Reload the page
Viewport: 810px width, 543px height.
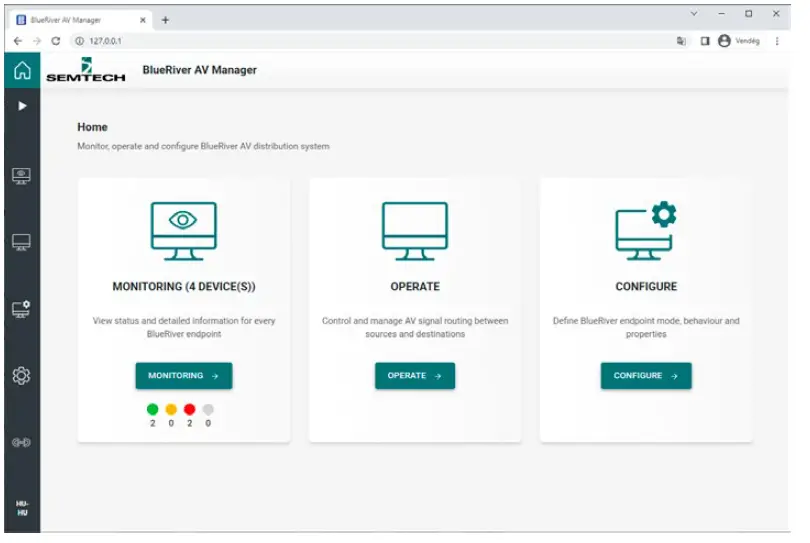click(56, 41)
